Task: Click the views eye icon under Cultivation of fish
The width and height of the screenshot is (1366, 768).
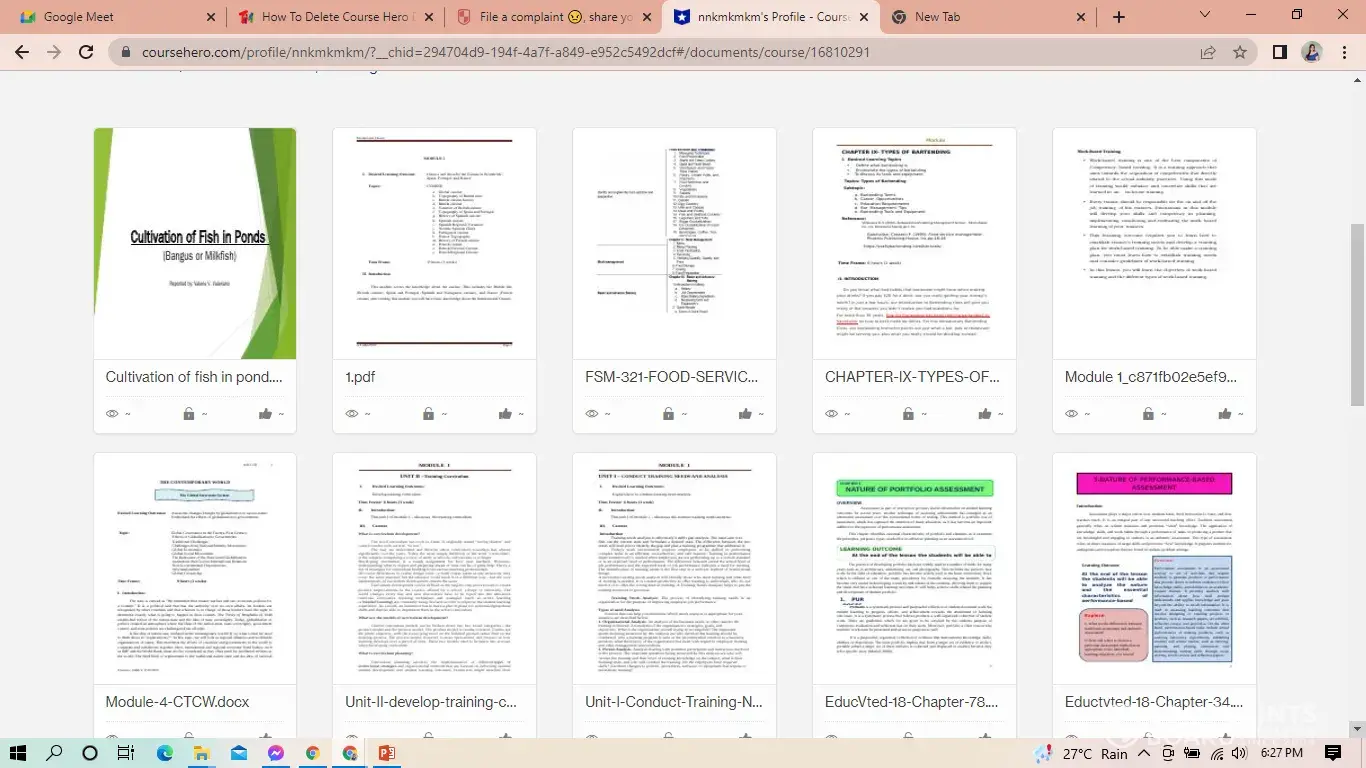Action: (112, 414)
